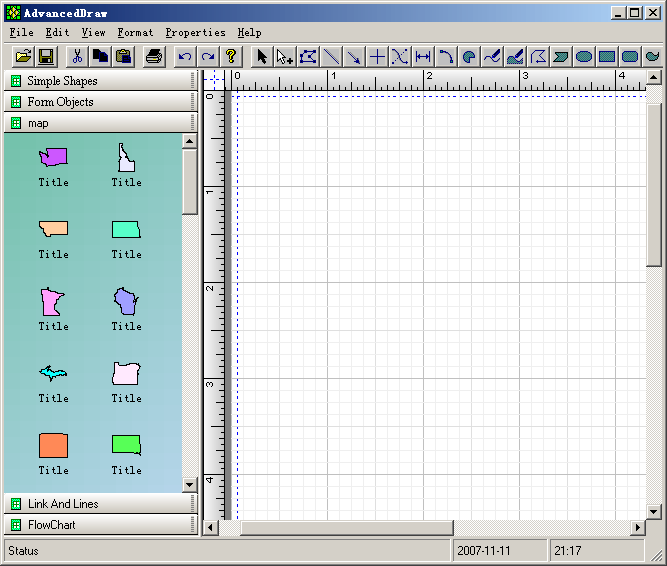Select the rectangle shape tool
Image resolution: width=667 pixels, height=566 pixels.
tap(607, 57)
